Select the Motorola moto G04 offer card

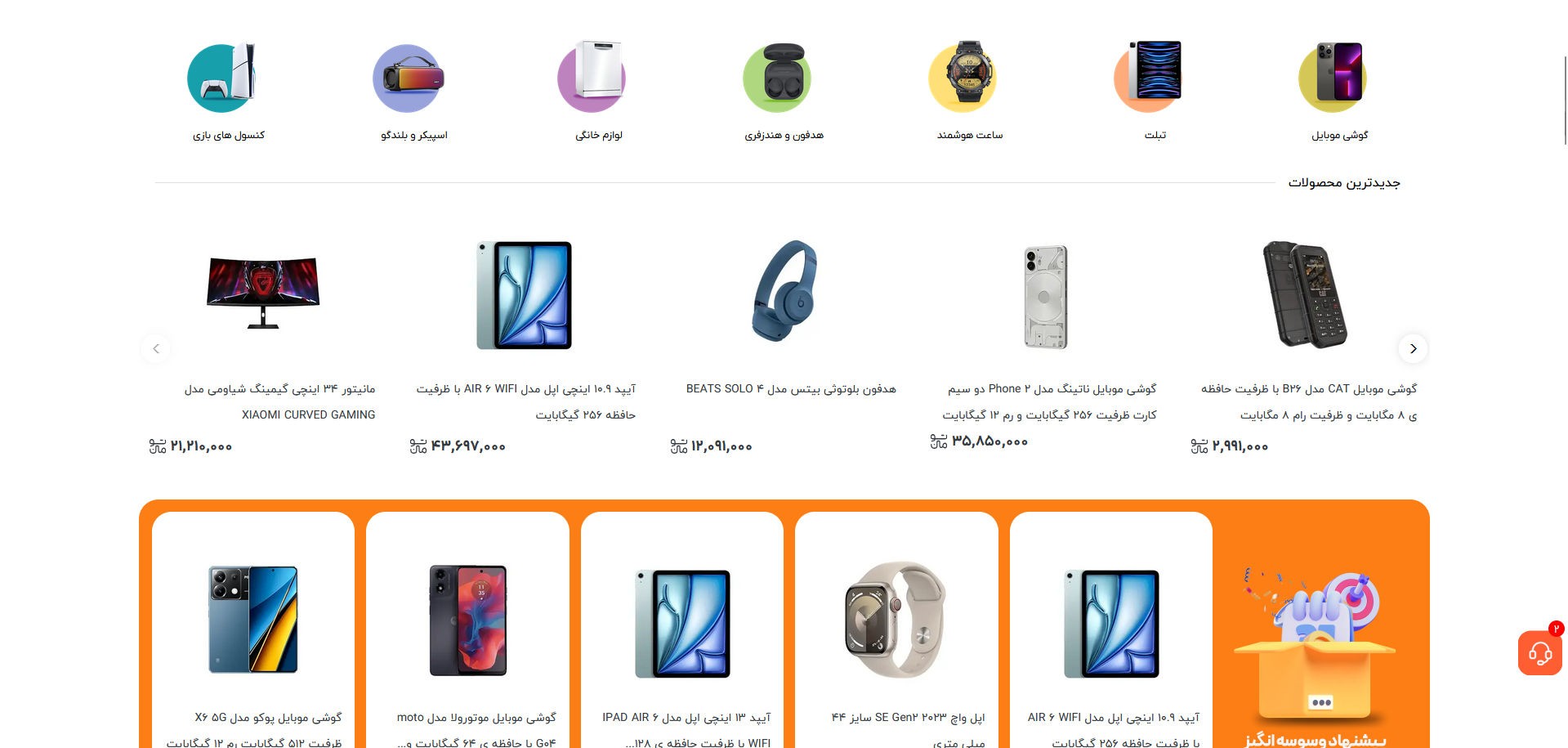[x=467, y=630]
